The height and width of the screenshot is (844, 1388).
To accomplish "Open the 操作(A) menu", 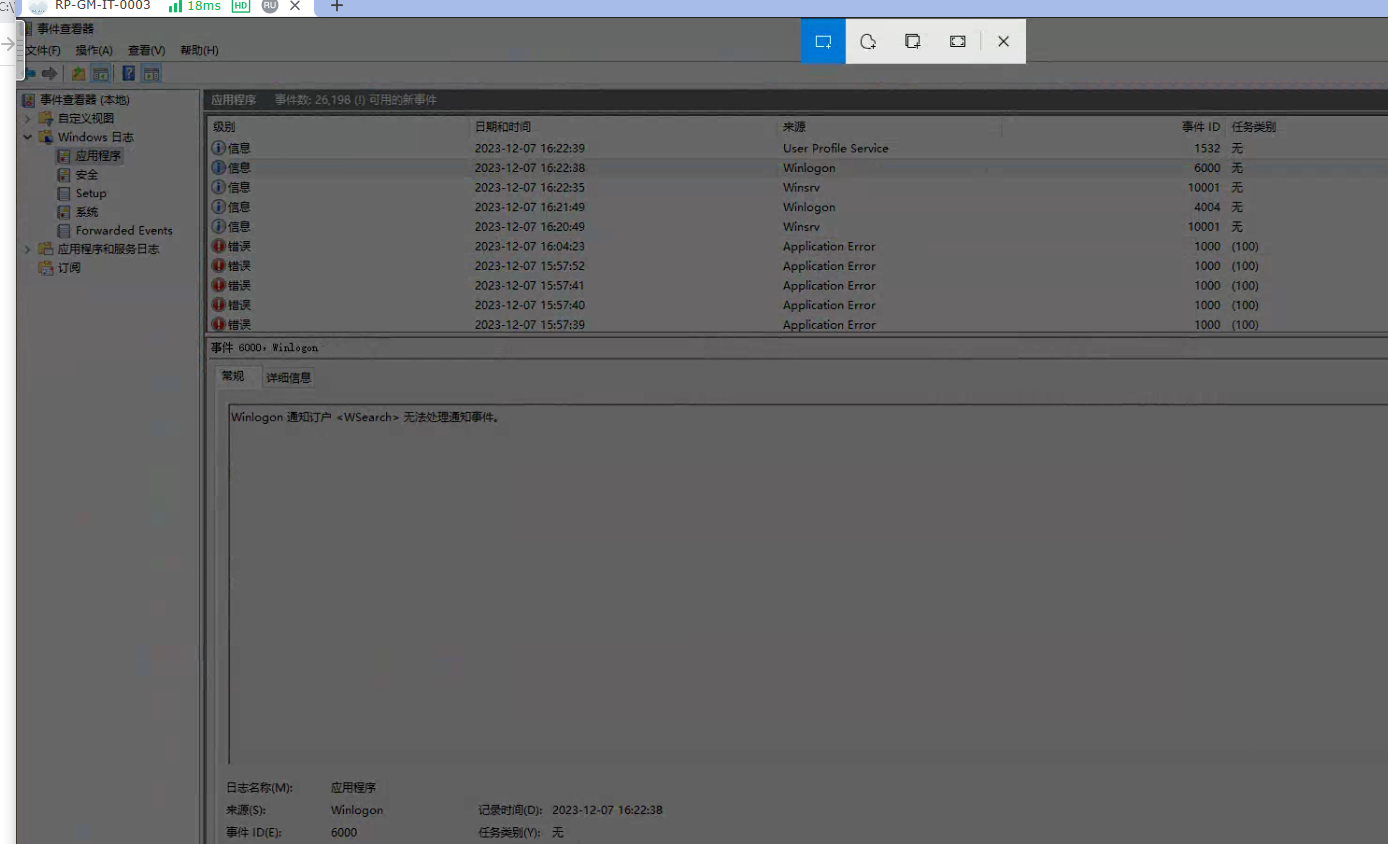I will [x=94, y=50].
